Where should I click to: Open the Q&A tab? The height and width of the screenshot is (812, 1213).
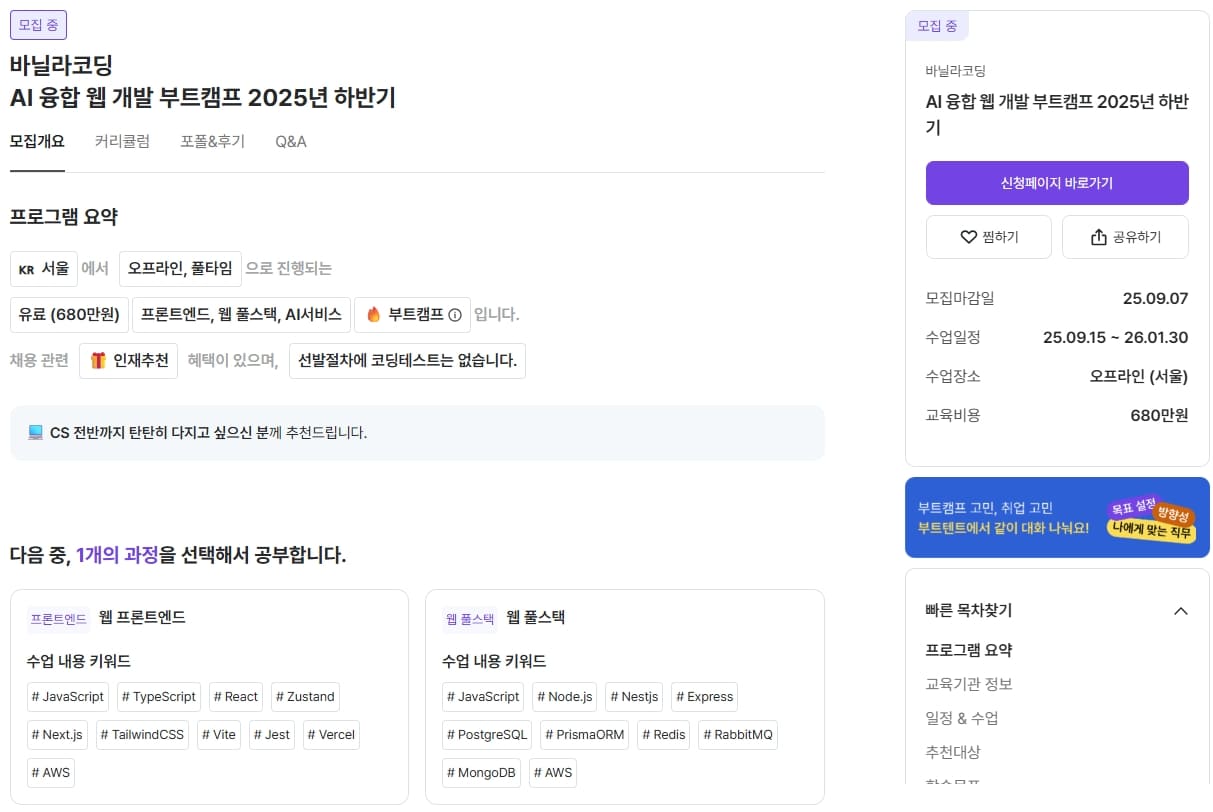point(290,141)
